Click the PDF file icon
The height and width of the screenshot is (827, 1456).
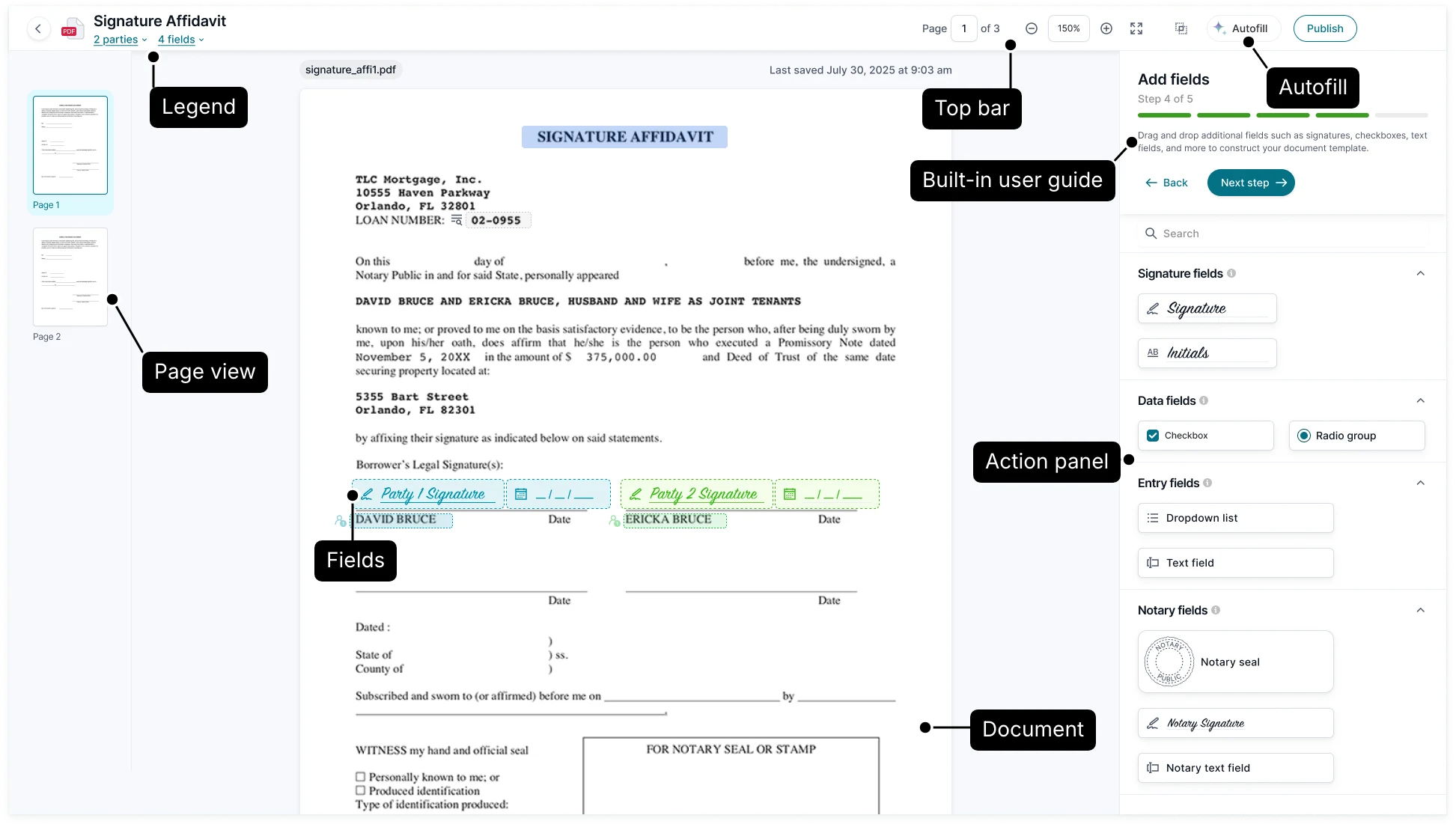click(72, 28)
